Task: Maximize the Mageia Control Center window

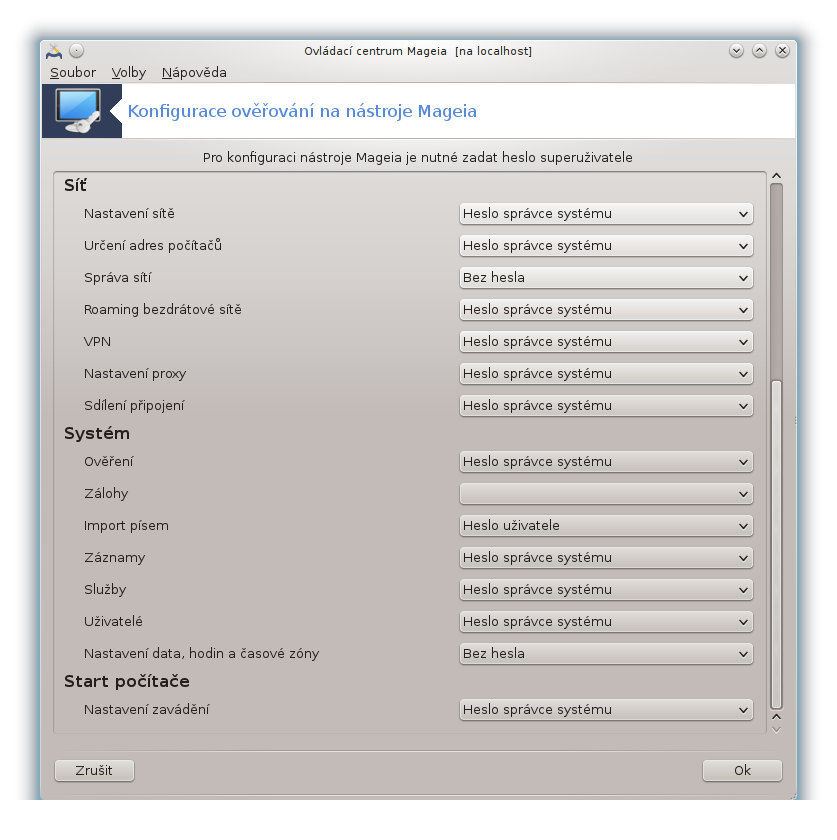Action: pos(759,51)
